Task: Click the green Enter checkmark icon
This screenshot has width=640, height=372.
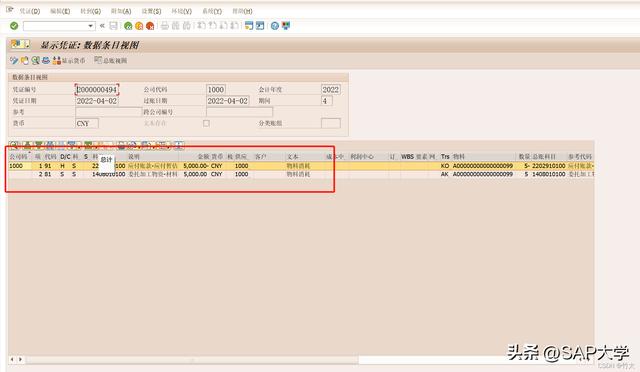Action: (14, 26)
